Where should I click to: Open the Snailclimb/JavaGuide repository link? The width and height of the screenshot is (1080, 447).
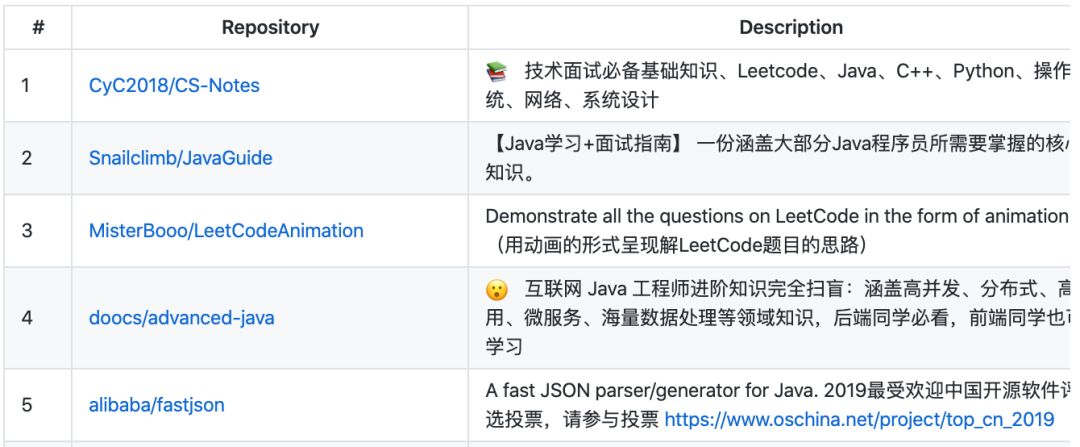pos(180,158)
